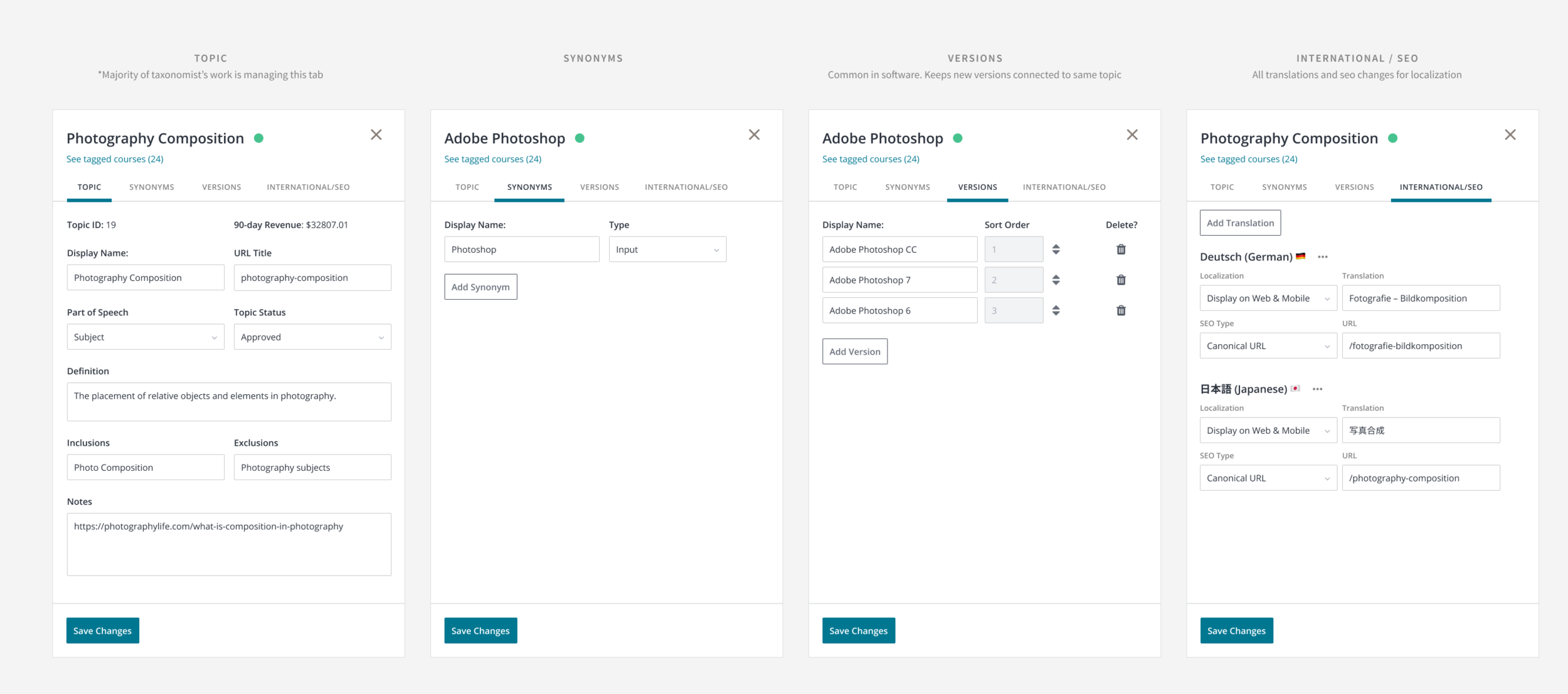Close the Topic panel for Photography Composition

tap(376, 135)
